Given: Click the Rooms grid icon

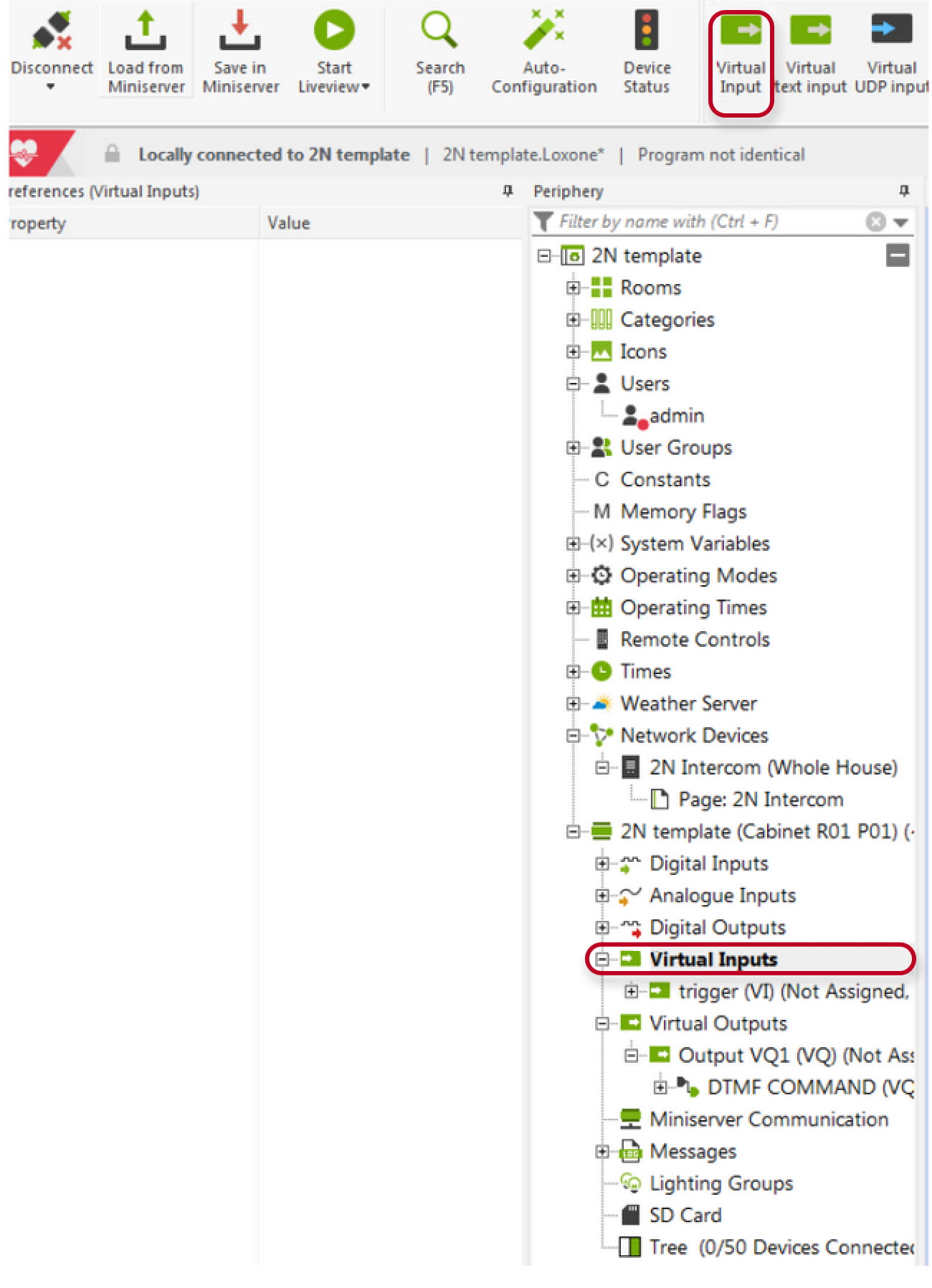Looking at the screenshot, I should tap(601, 288).
